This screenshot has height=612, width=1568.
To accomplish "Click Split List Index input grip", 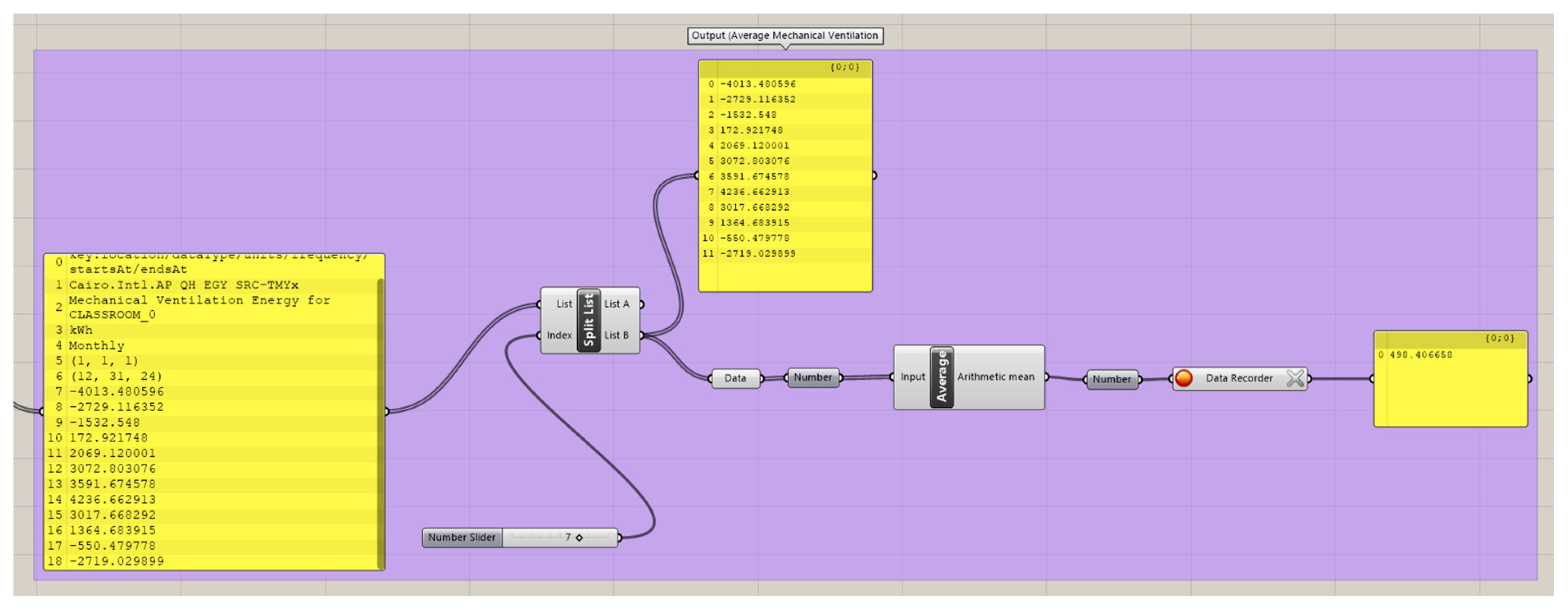I will coord(539,335).
